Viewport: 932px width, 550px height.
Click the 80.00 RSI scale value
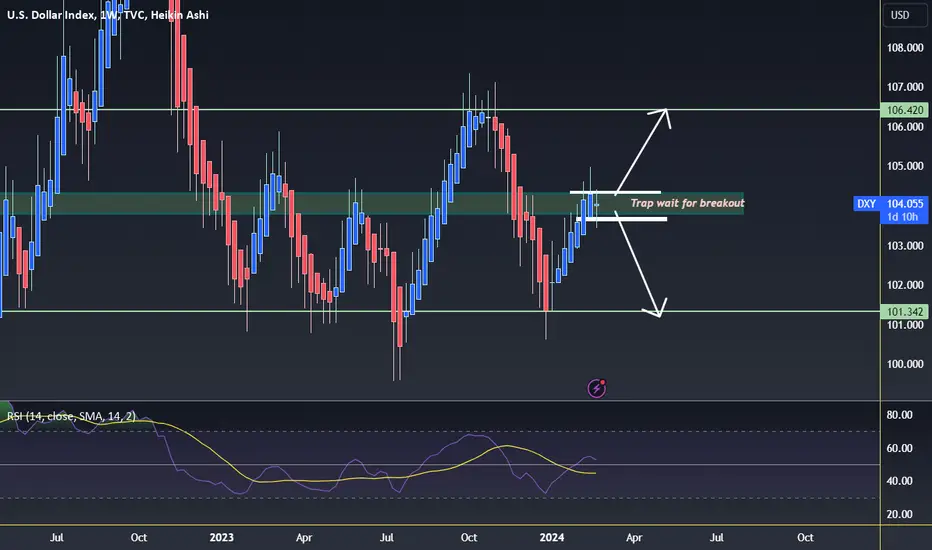point(899,415)
